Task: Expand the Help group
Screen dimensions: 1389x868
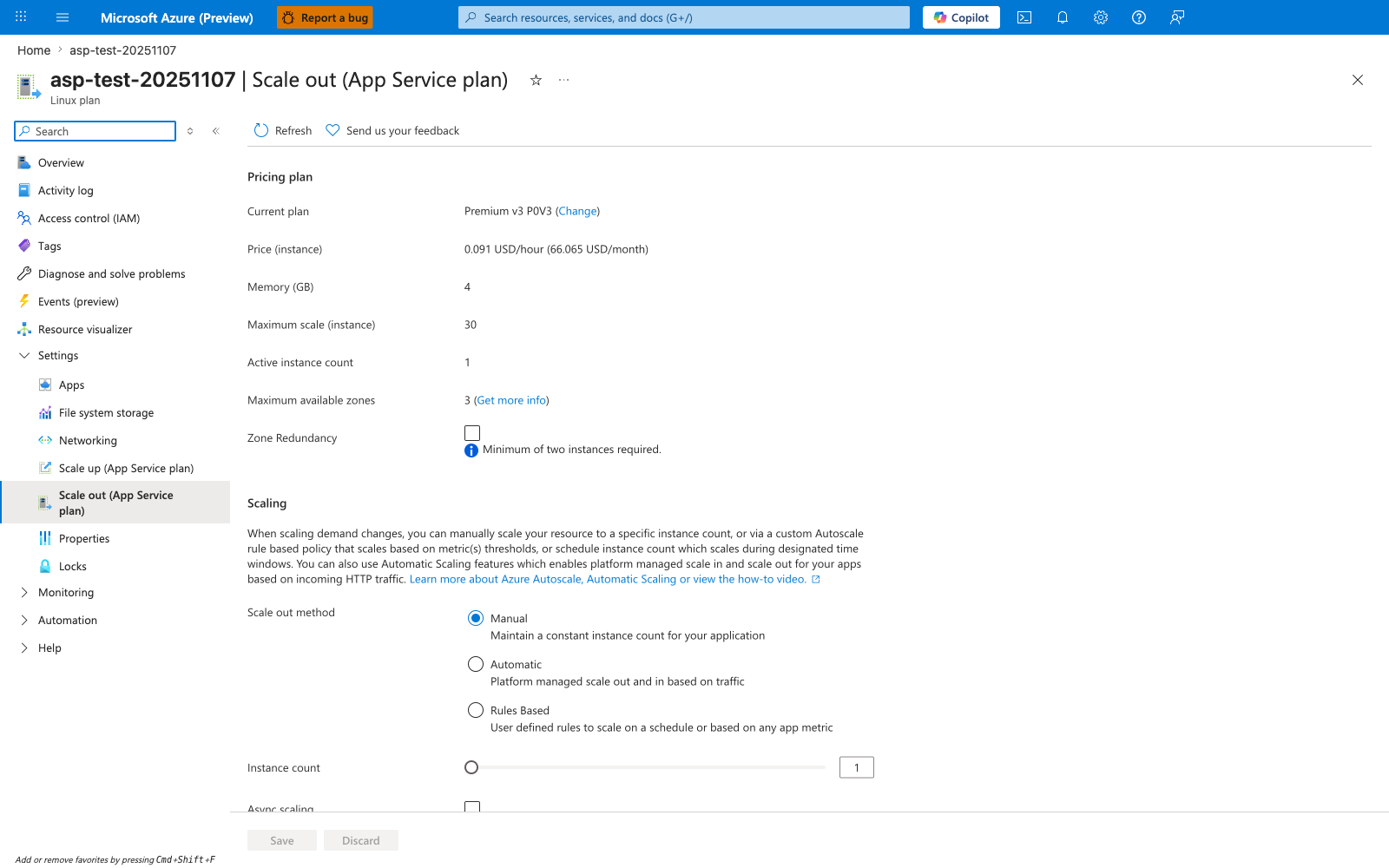Action: click(24, 648)
